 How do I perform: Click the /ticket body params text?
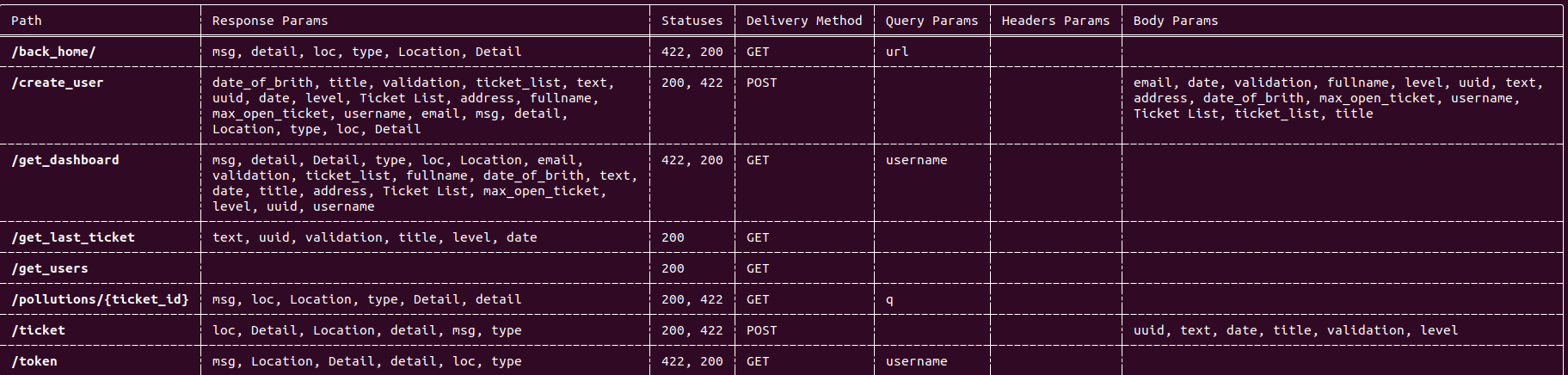tap(1295, 330)
